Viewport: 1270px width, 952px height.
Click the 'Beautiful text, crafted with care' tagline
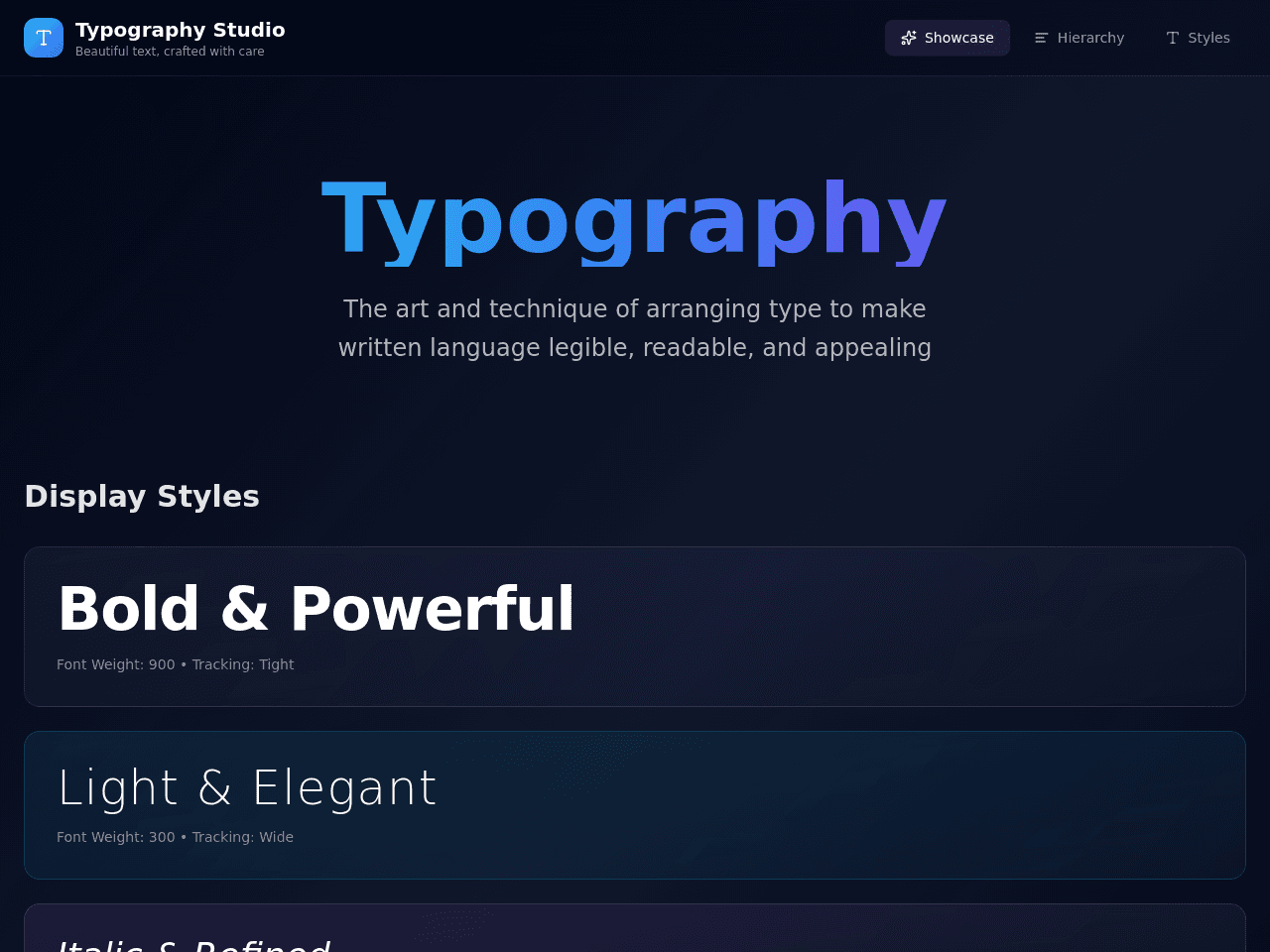pos(170,52)
